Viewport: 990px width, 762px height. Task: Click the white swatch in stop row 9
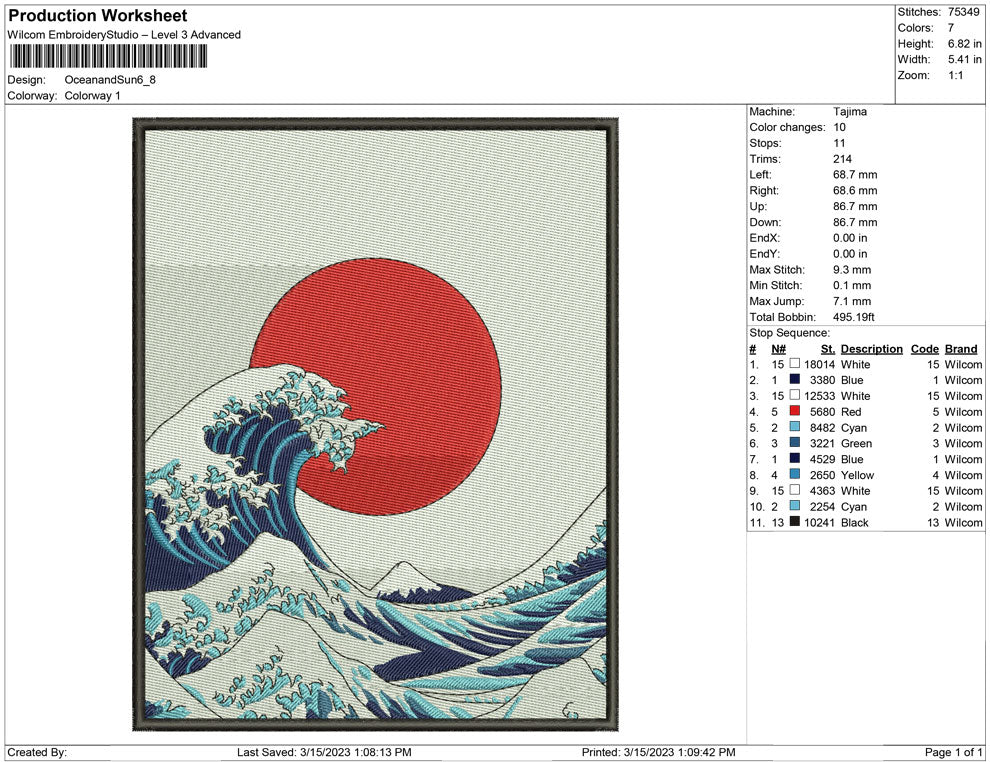(795, 490)
